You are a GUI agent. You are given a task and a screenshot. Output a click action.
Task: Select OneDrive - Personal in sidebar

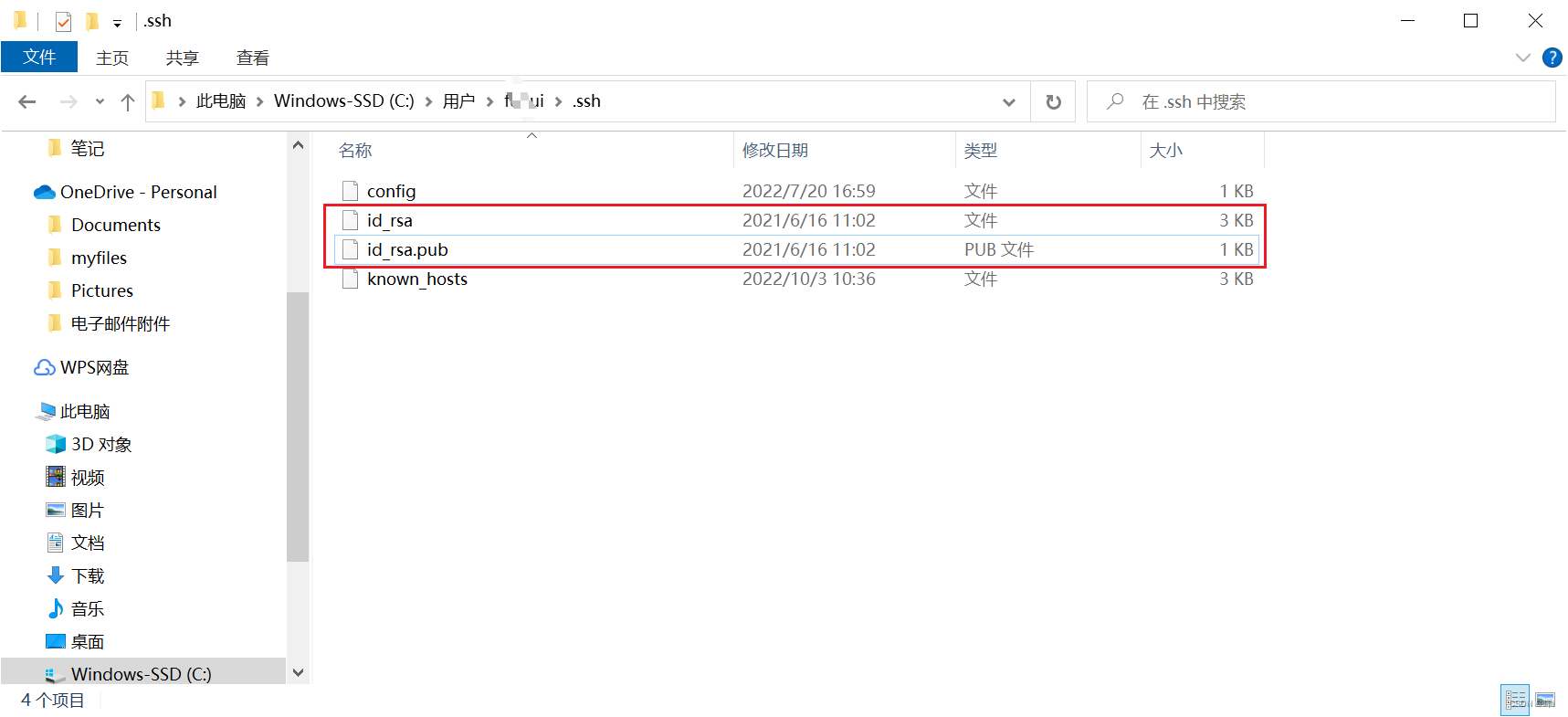139,192
